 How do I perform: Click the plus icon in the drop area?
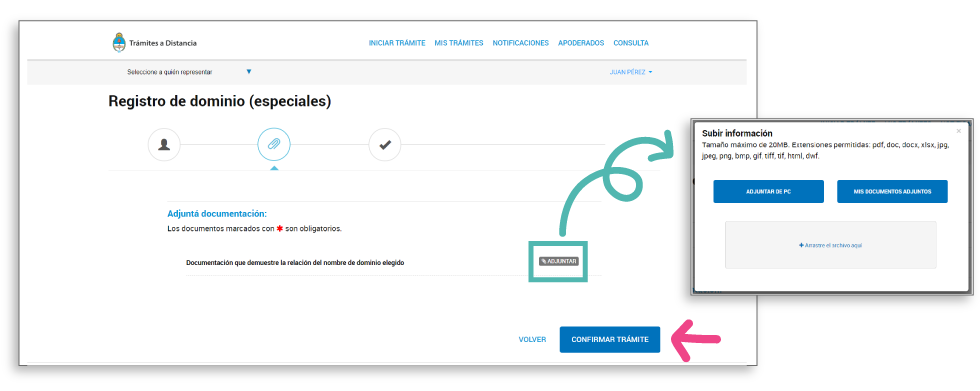[801, 245]
